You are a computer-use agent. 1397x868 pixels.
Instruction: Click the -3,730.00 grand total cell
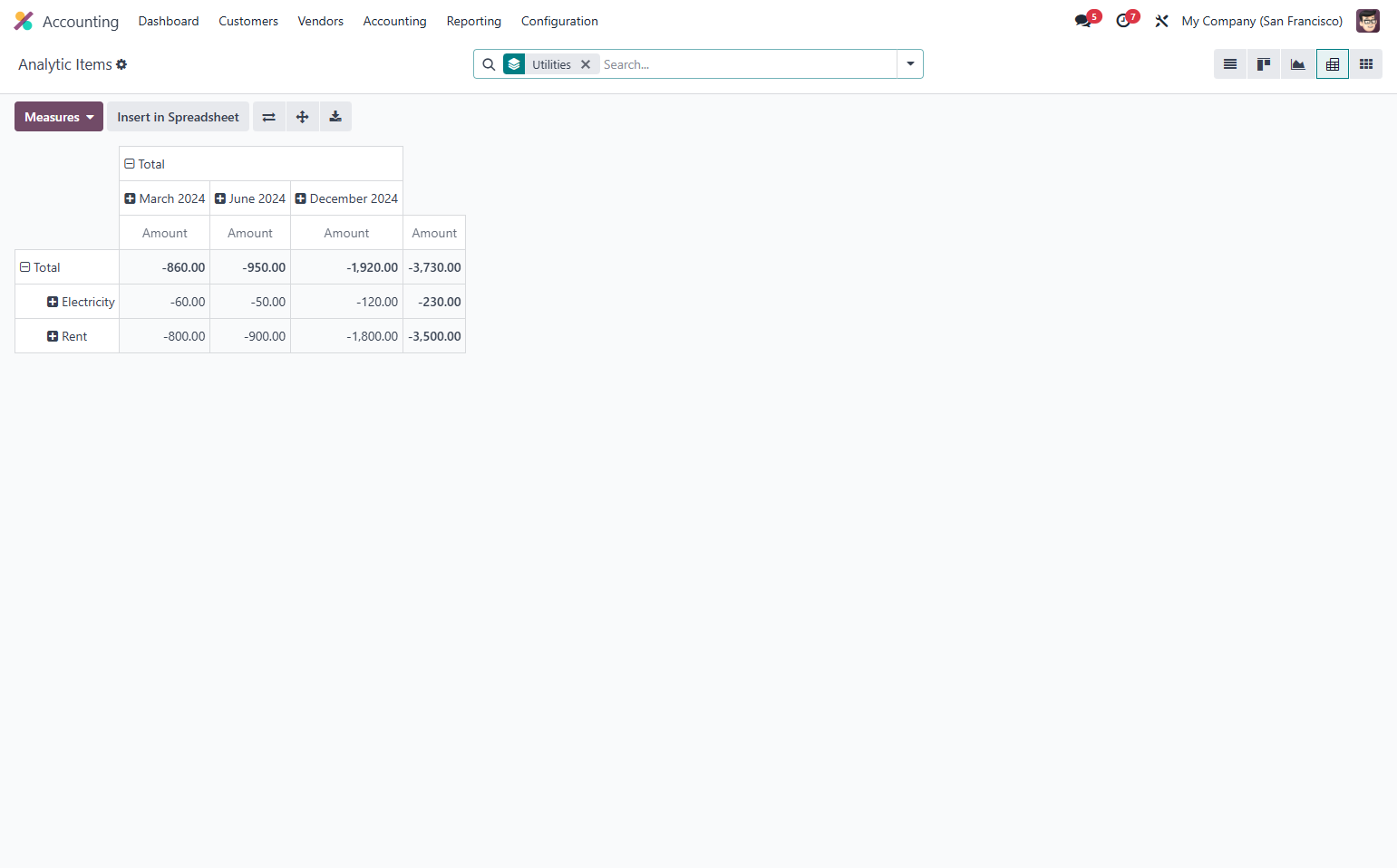pyautogui.click(x=434, y=267)
